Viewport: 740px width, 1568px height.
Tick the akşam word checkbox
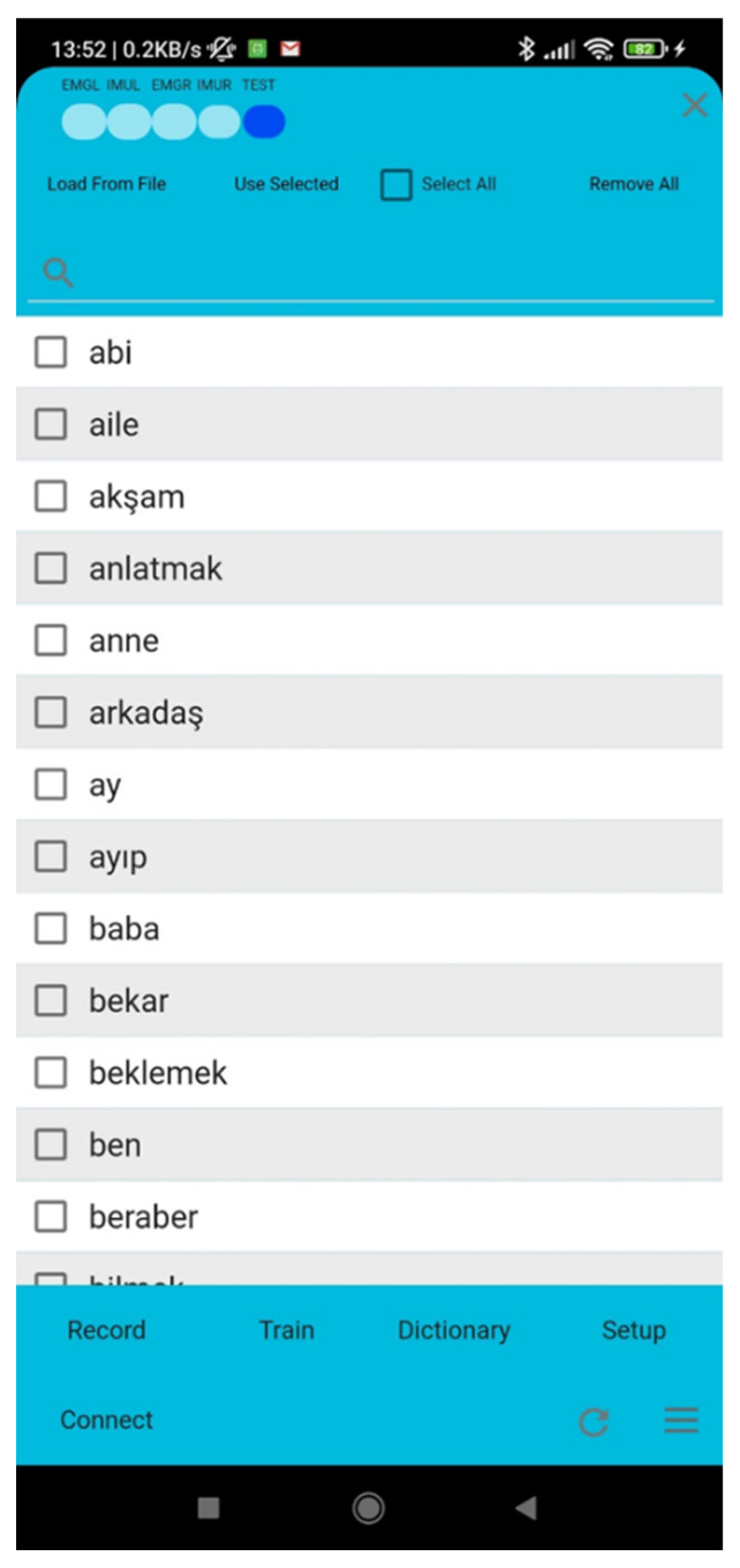[51, 496]
